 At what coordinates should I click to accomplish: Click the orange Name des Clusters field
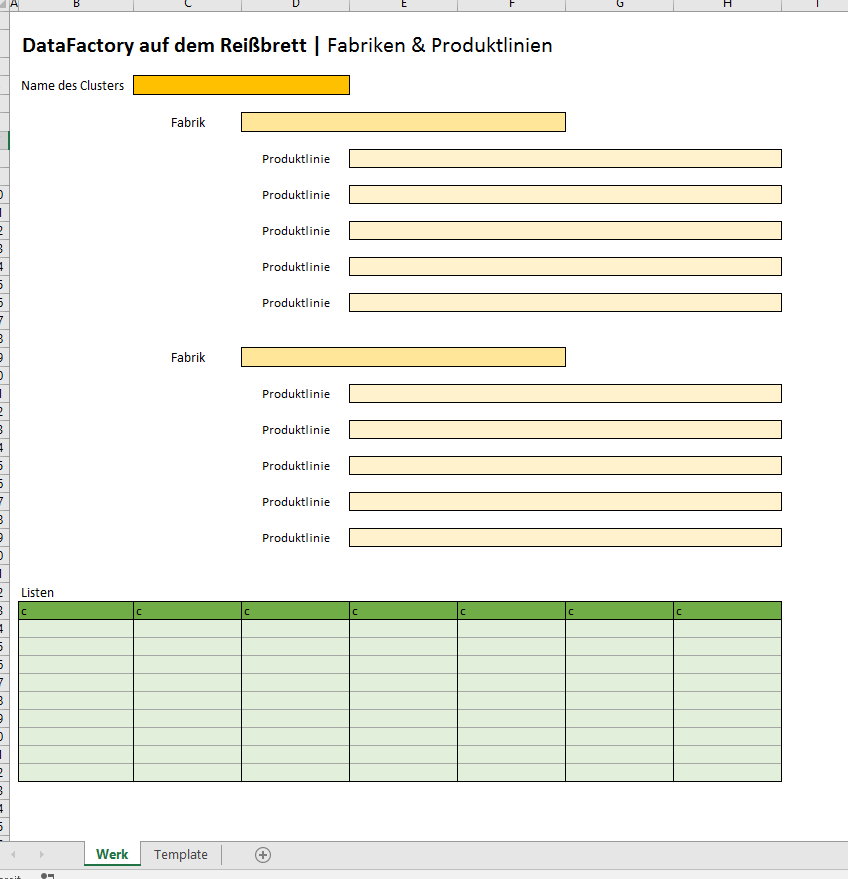click(x=241, y=85)
